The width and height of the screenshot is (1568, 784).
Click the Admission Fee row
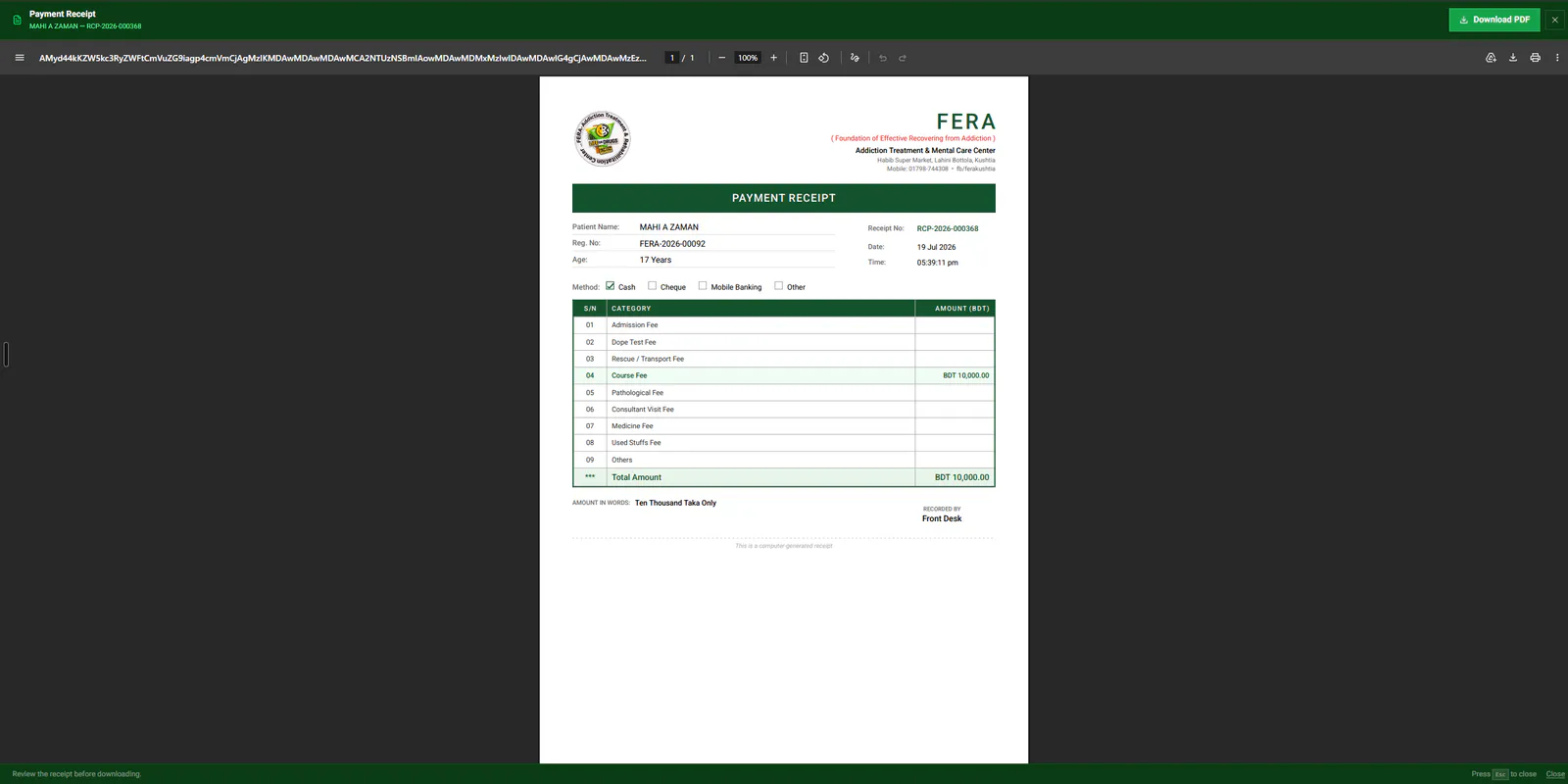784,325
